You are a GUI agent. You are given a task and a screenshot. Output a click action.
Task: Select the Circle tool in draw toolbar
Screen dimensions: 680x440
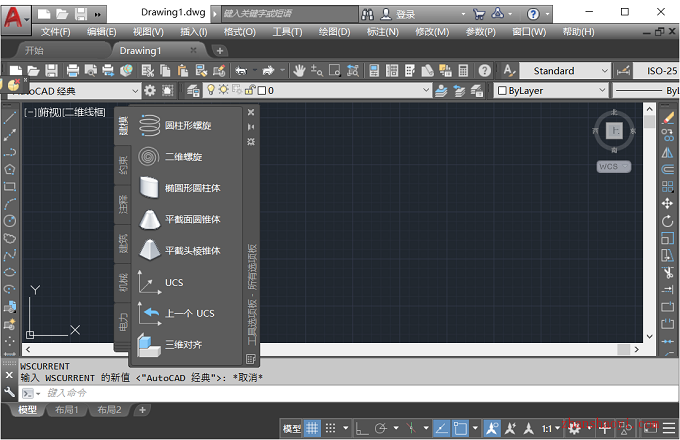pyautogui.click(x=10, y=221)
